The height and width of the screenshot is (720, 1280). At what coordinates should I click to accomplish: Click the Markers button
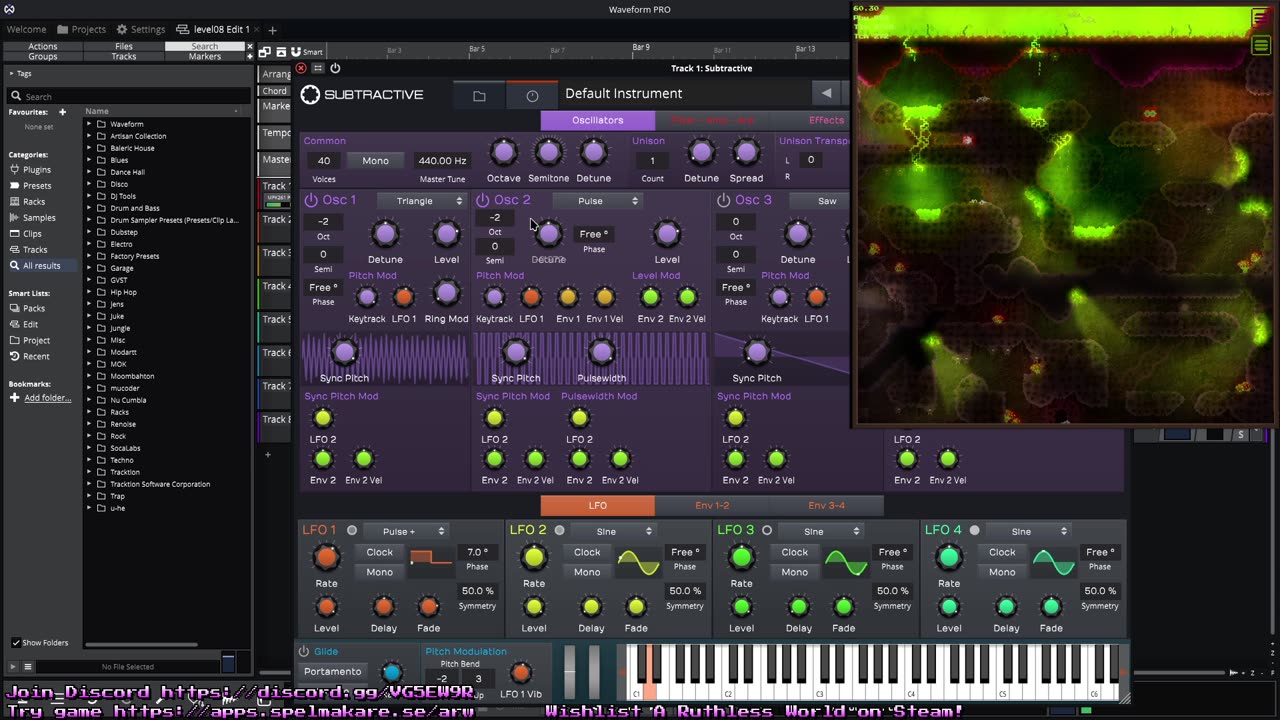[x=205, y=57]
